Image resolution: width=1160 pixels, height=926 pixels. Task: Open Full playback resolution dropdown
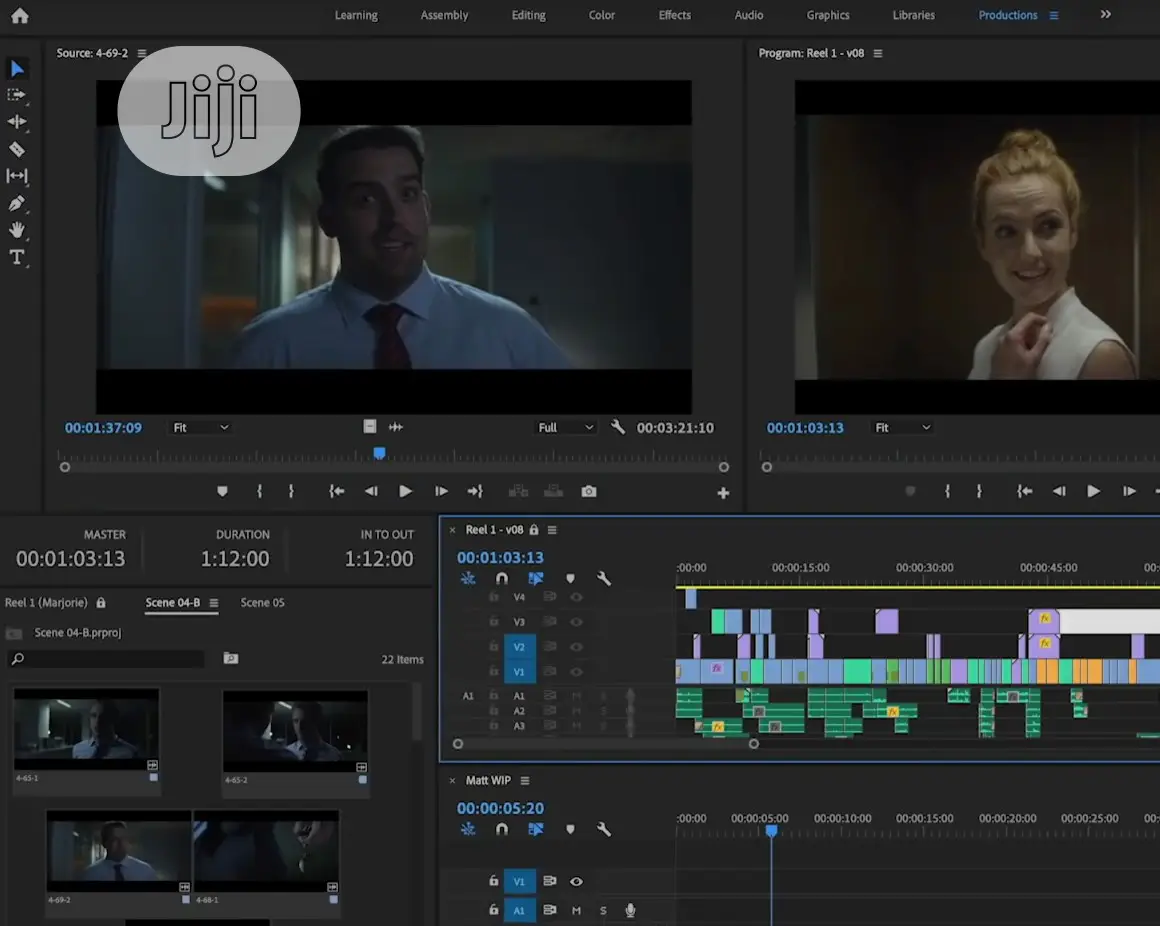pos(565,427)
